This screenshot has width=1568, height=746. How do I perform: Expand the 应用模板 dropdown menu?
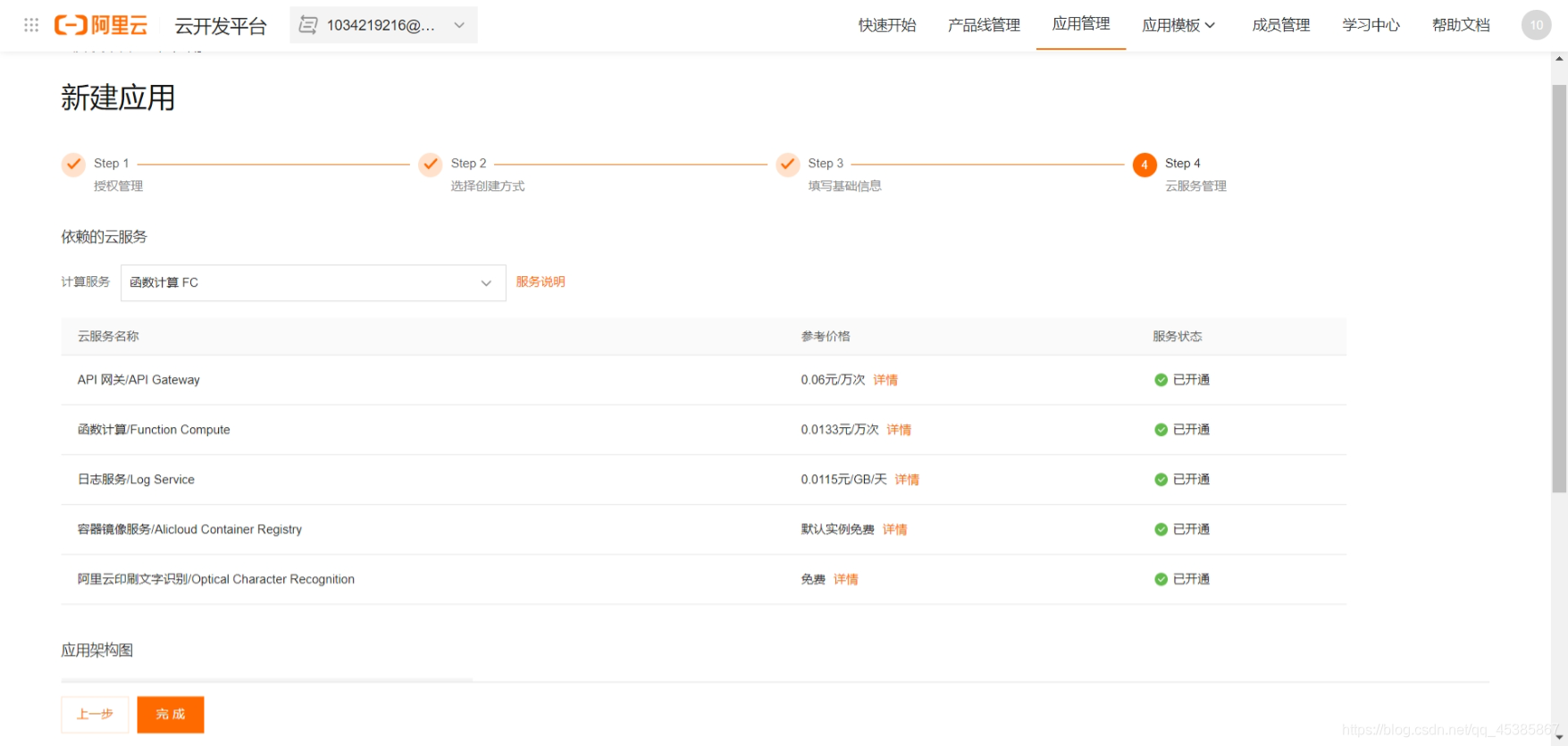point(1178,25)
